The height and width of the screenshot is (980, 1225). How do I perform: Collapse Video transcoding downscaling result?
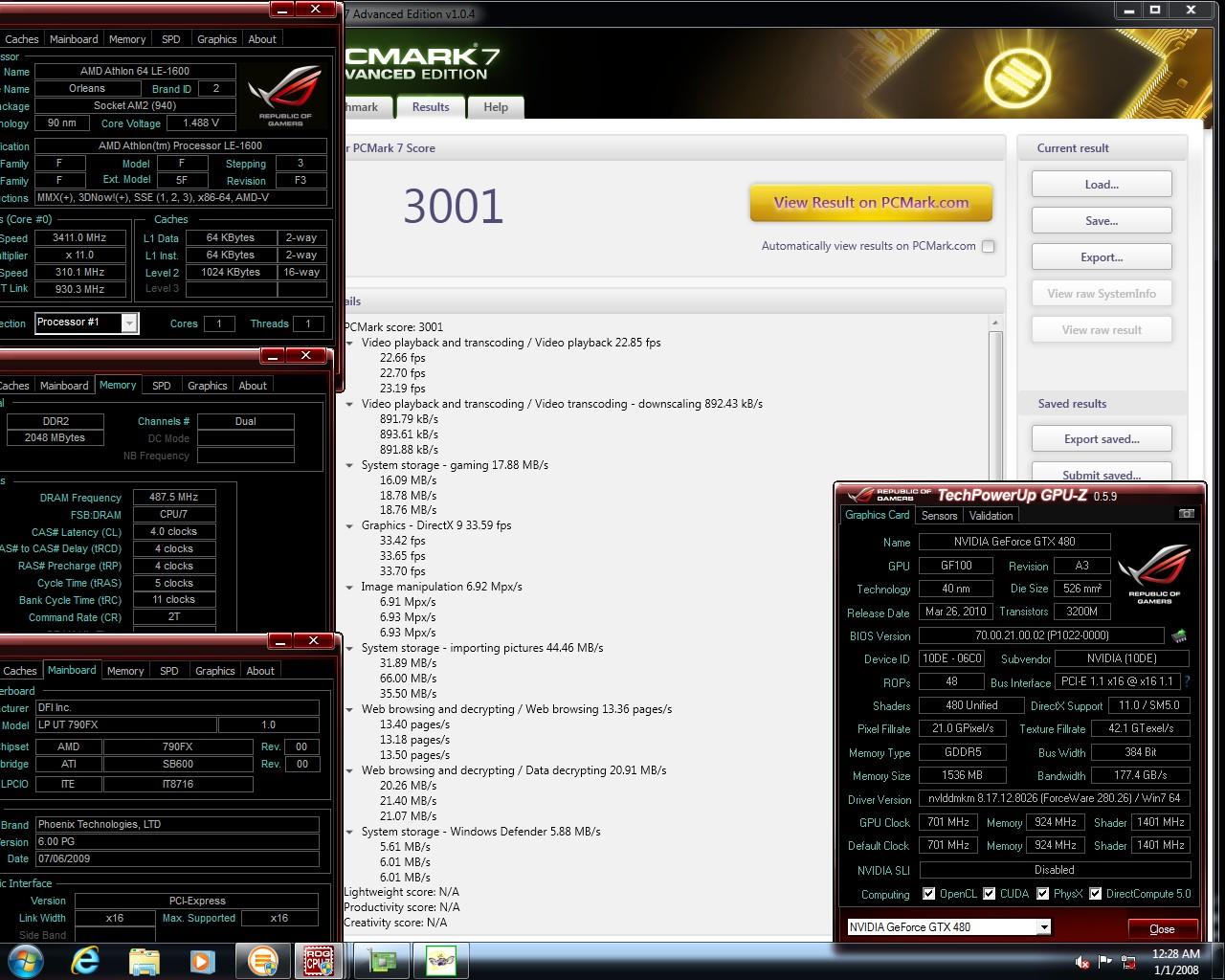(x=349, y=404)
